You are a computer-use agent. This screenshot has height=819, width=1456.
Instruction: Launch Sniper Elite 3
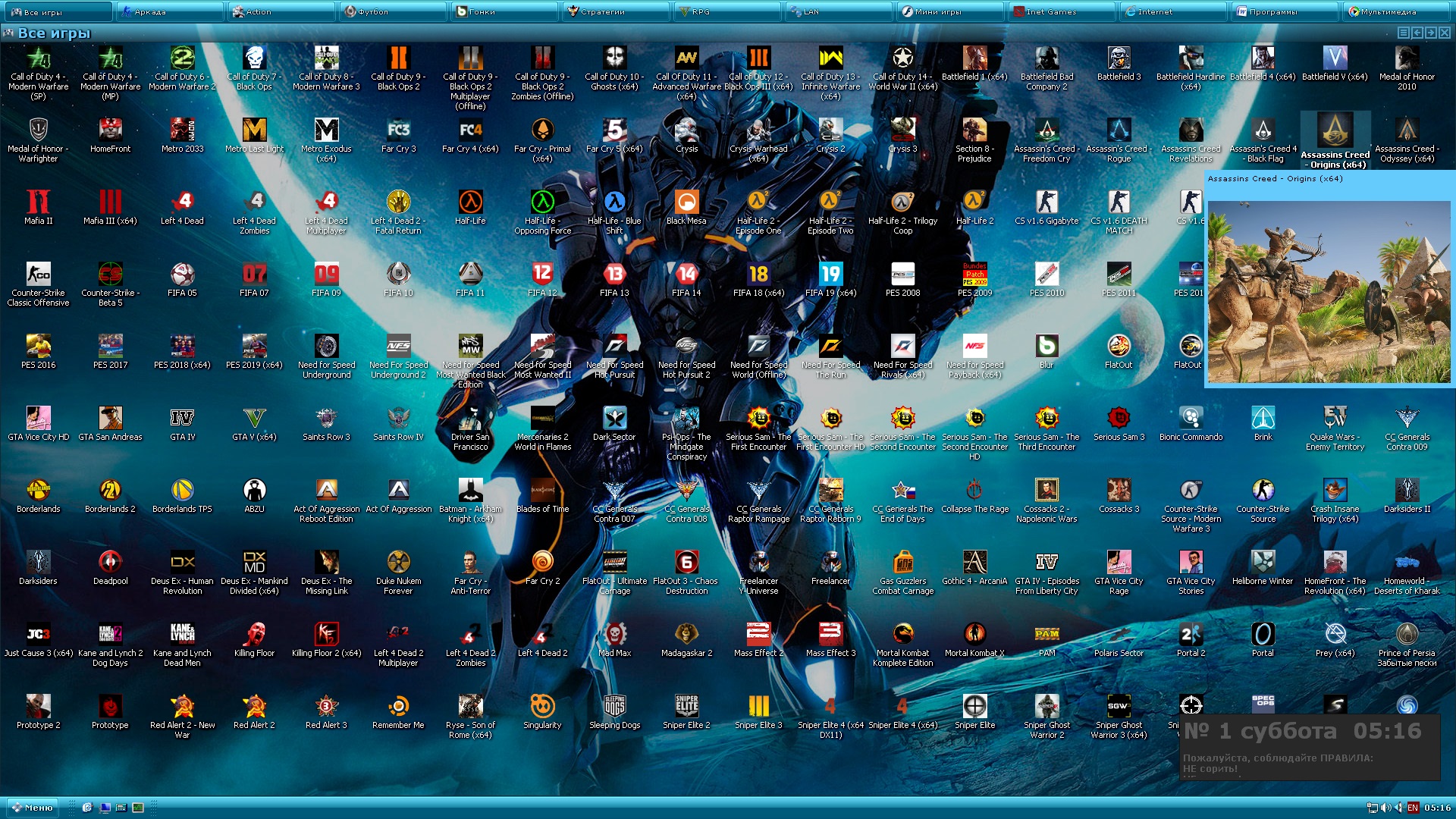(758, 712)
